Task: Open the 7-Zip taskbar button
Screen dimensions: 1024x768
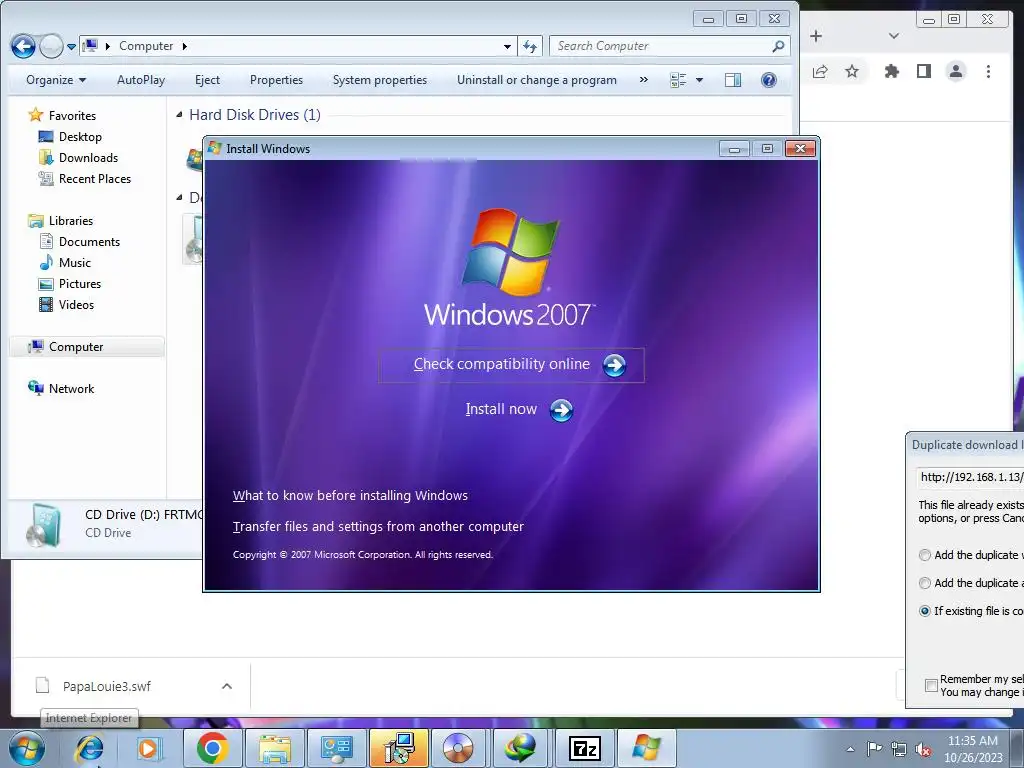Action: tap(584, 748)
